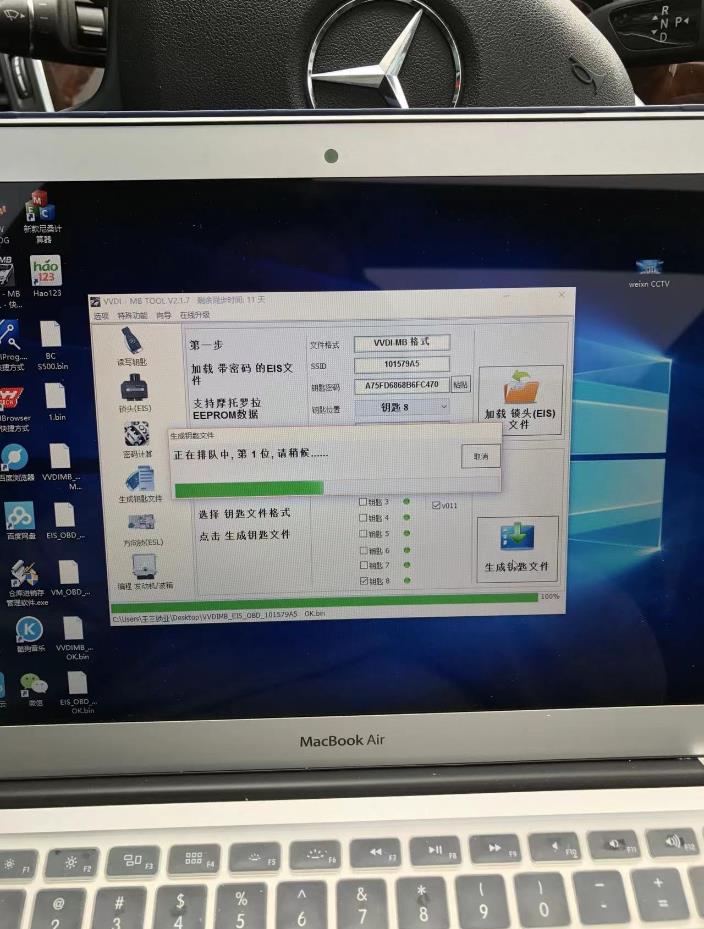The width and height of the screenshot is (704, 929).
Task: Open the 密码计算 password calculation tool
Action: (136, 434)
